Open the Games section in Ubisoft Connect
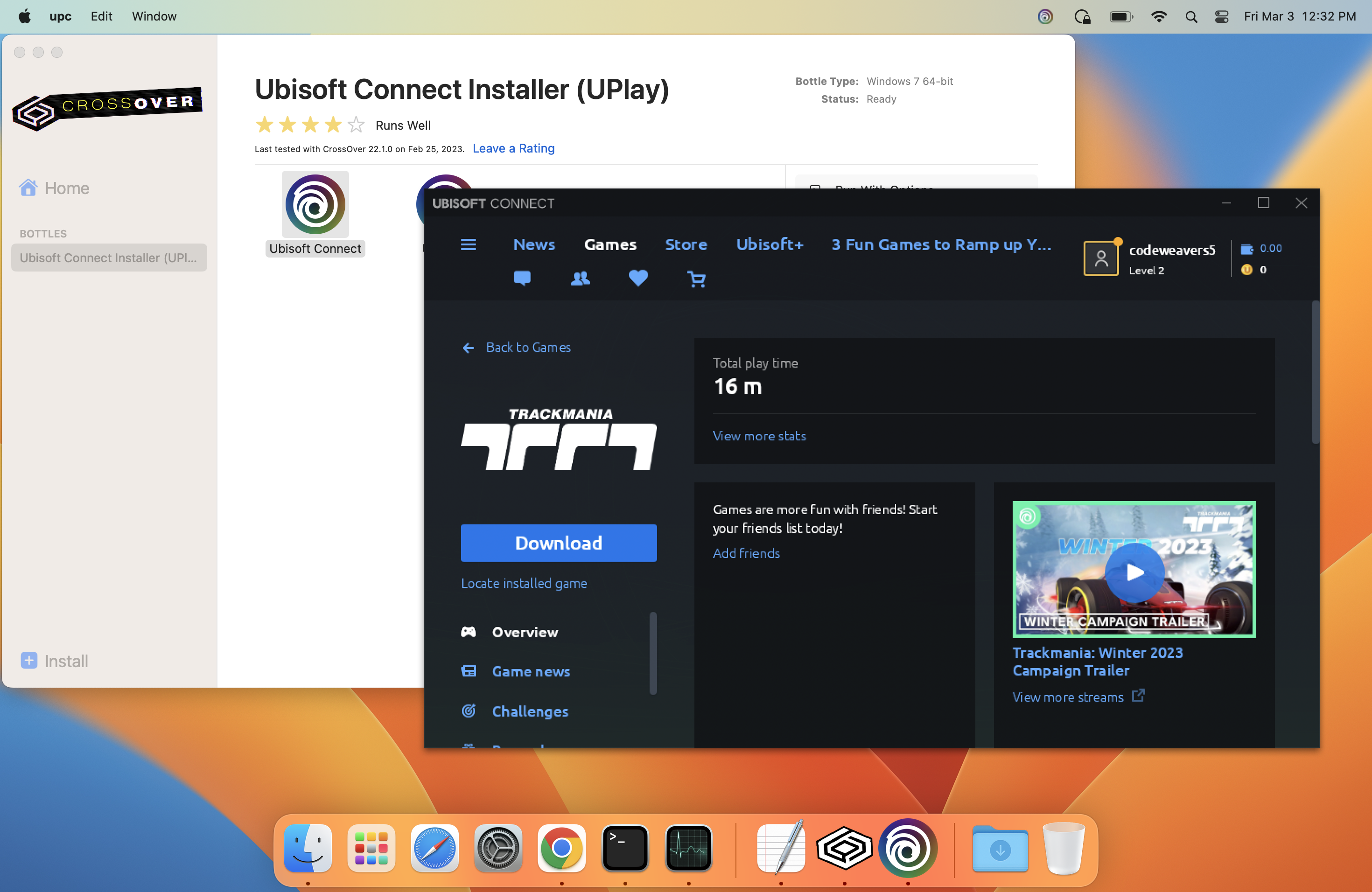 coord(610,243)
